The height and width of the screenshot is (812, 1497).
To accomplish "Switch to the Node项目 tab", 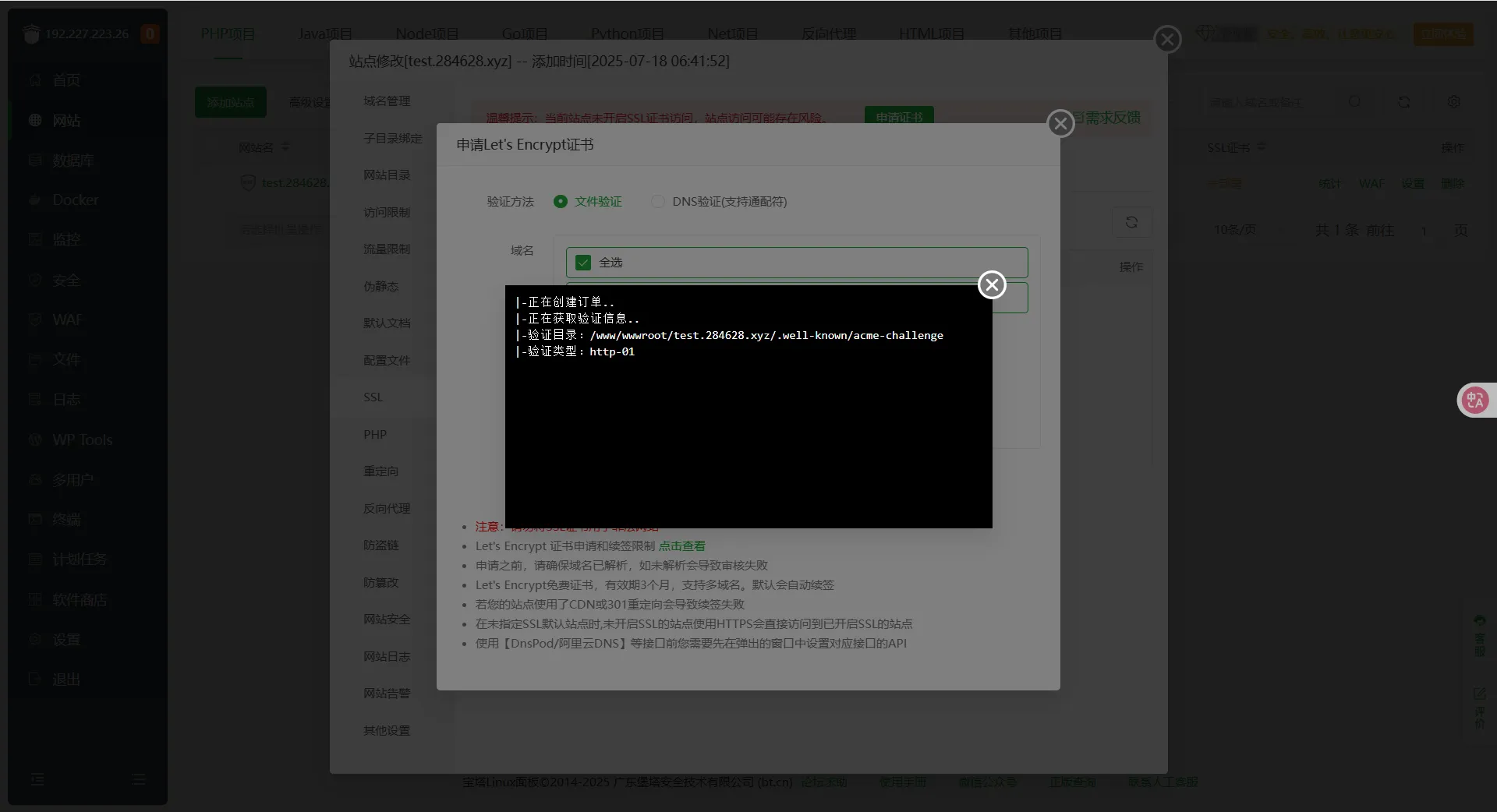I will (426, 34).
